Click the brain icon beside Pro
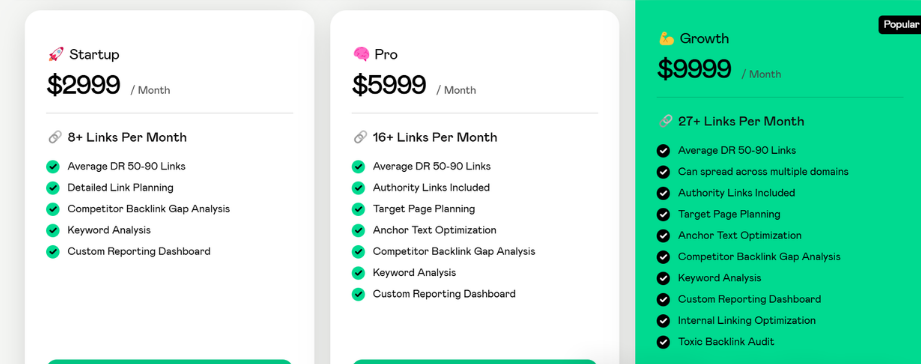The image size is (921, 364). (361, 55)
